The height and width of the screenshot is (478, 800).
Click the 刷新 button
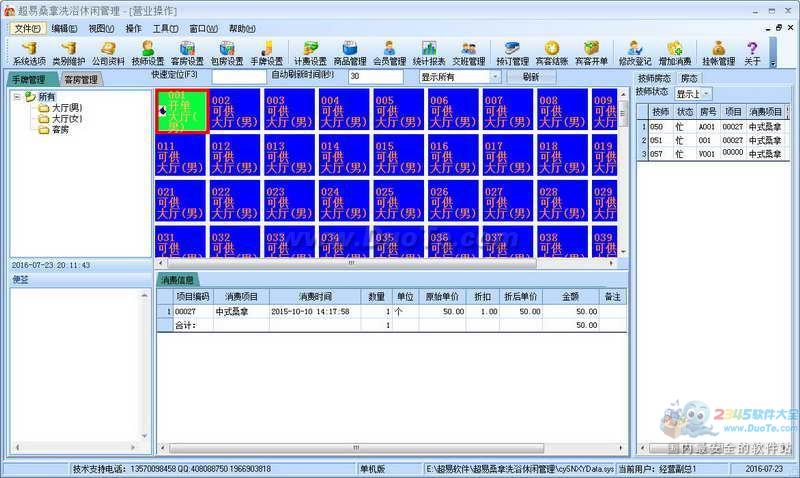[x=531, y=77]
